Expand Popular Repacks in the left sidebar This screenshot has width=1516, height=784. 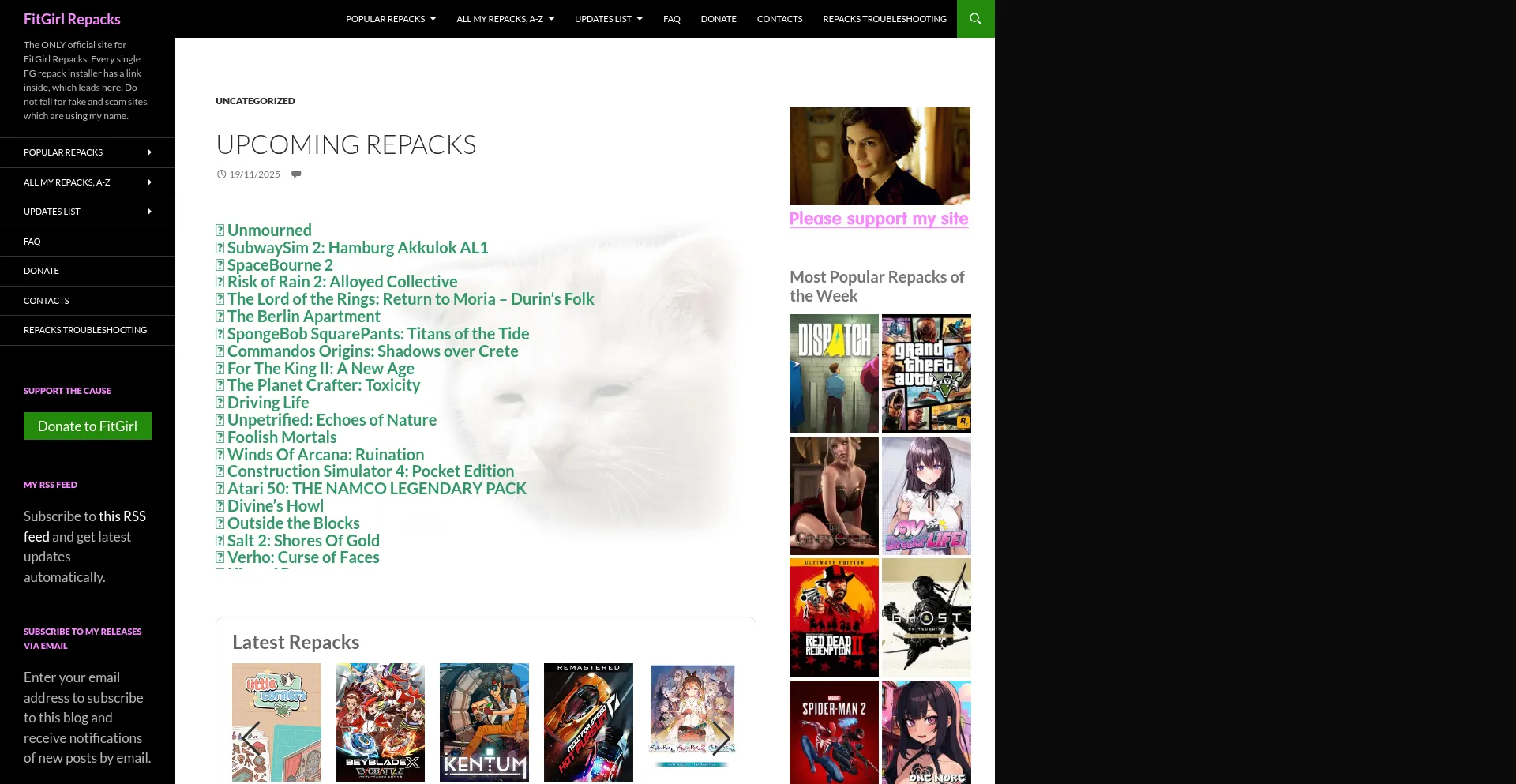coord(87,152)
